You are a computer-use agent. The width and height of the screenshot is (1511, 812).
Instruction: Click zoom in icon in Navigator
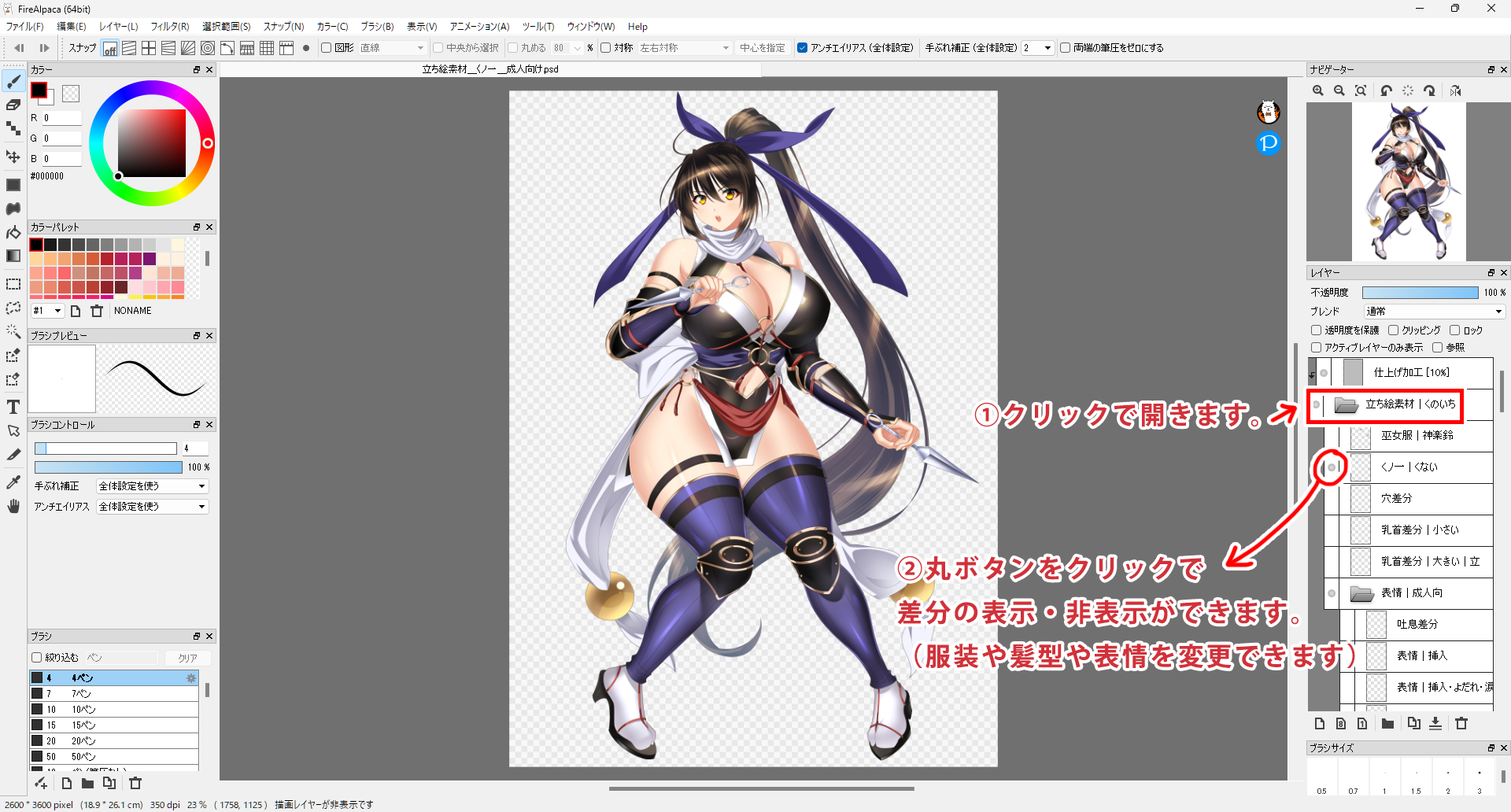pos(1318,91)
